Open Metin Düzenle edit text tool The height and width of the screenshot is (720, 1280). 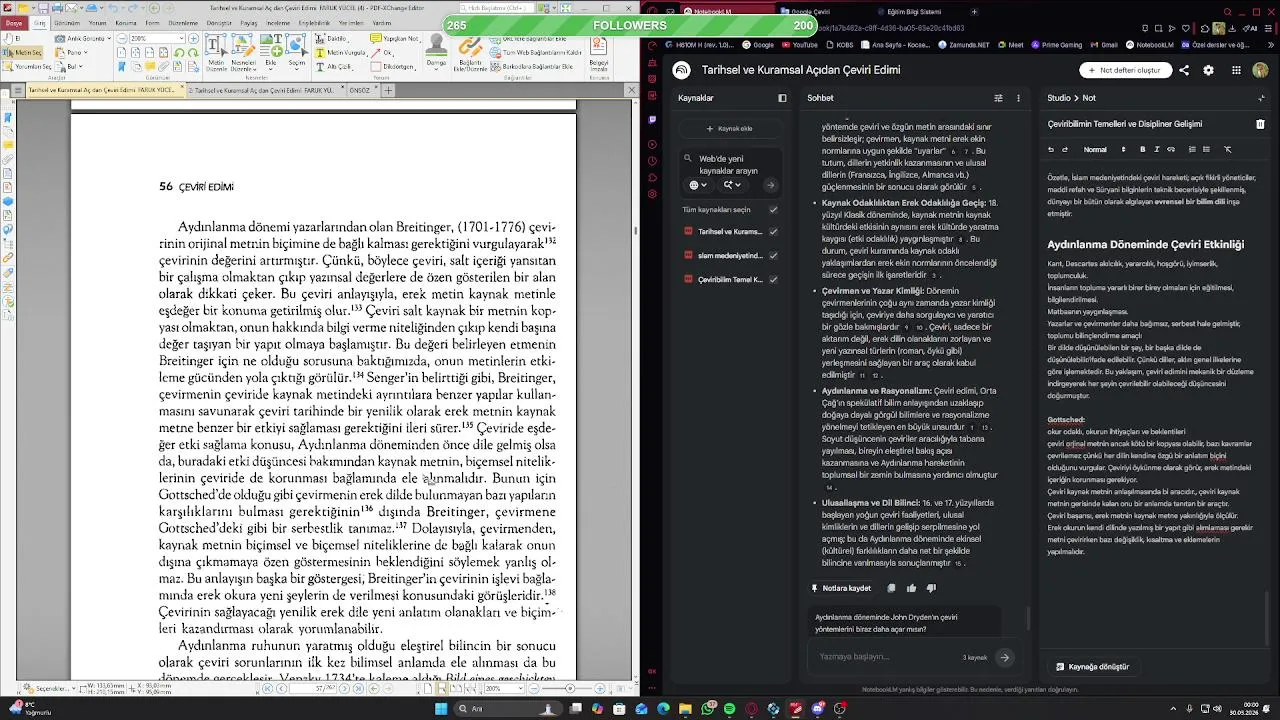click(x=216, y=52)
